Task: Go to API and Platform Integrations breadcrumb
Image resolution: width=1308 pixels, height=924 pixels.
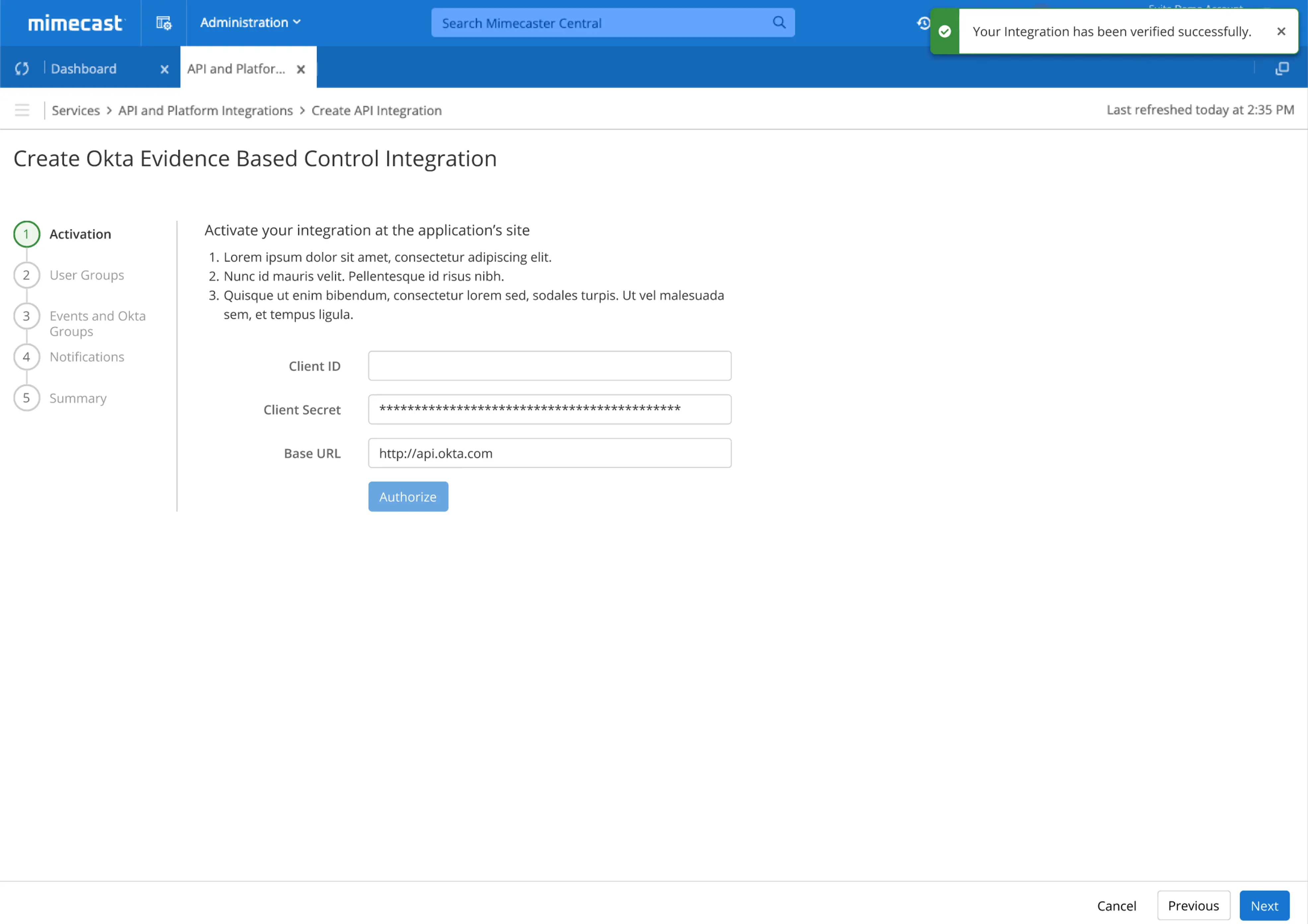Action: click(206, 110)
